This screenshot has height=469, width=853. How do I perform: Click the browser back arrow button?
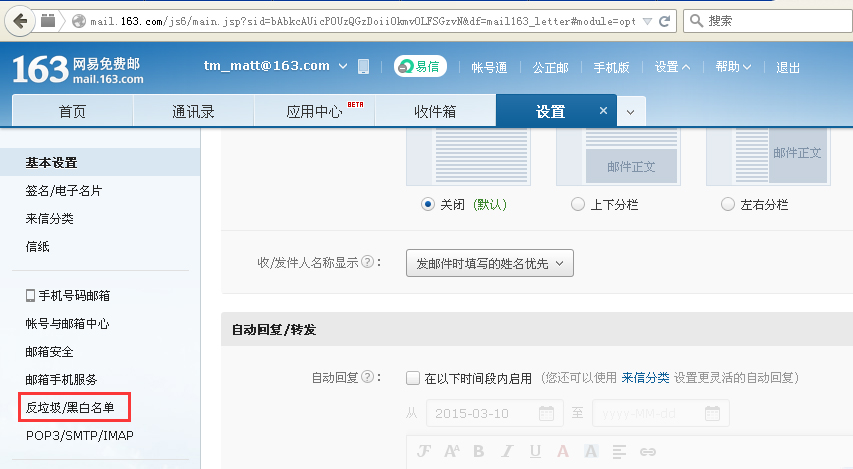21,21
